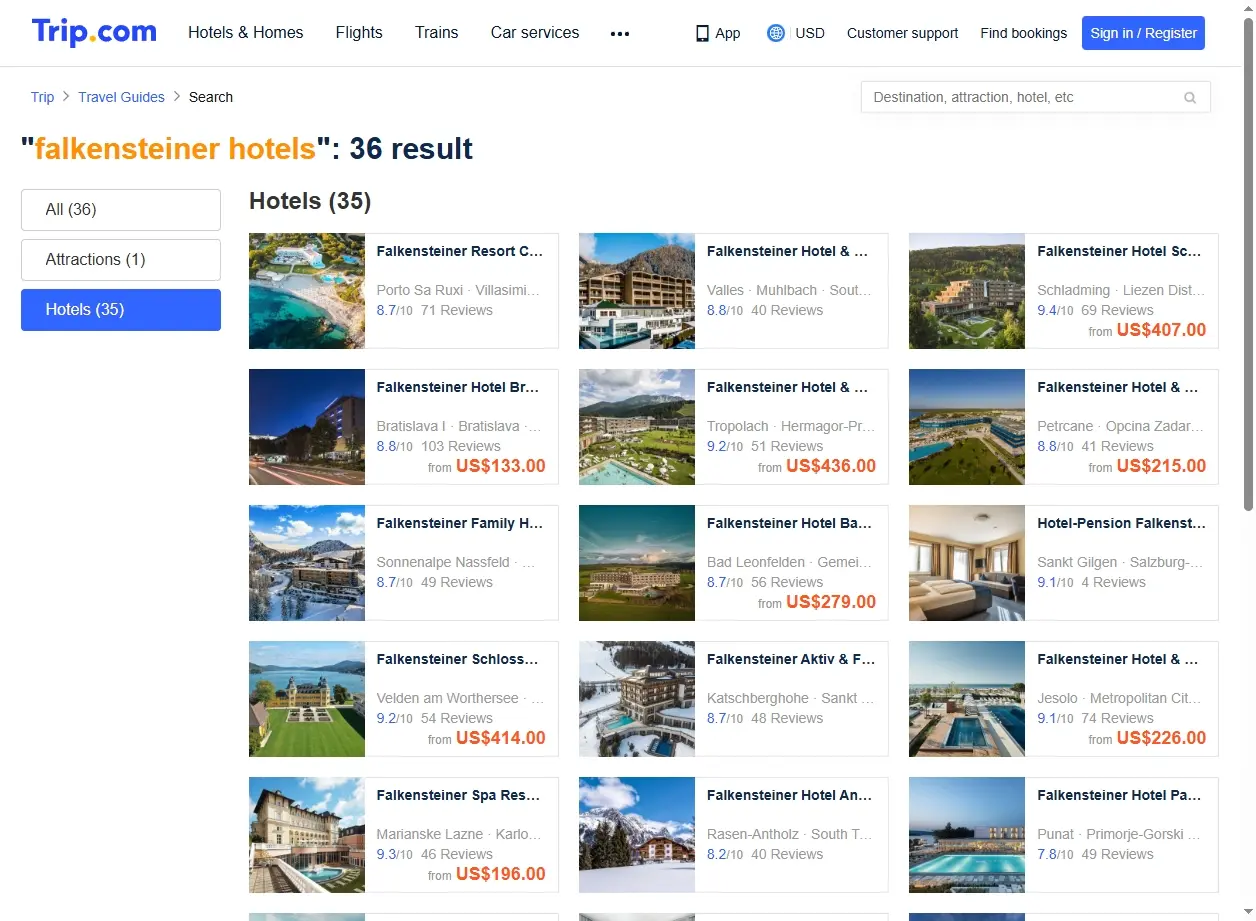Viewport: 1256px width, 921px height.
Task: Open Find bookings link
Action: click(x=1024, y=33)
